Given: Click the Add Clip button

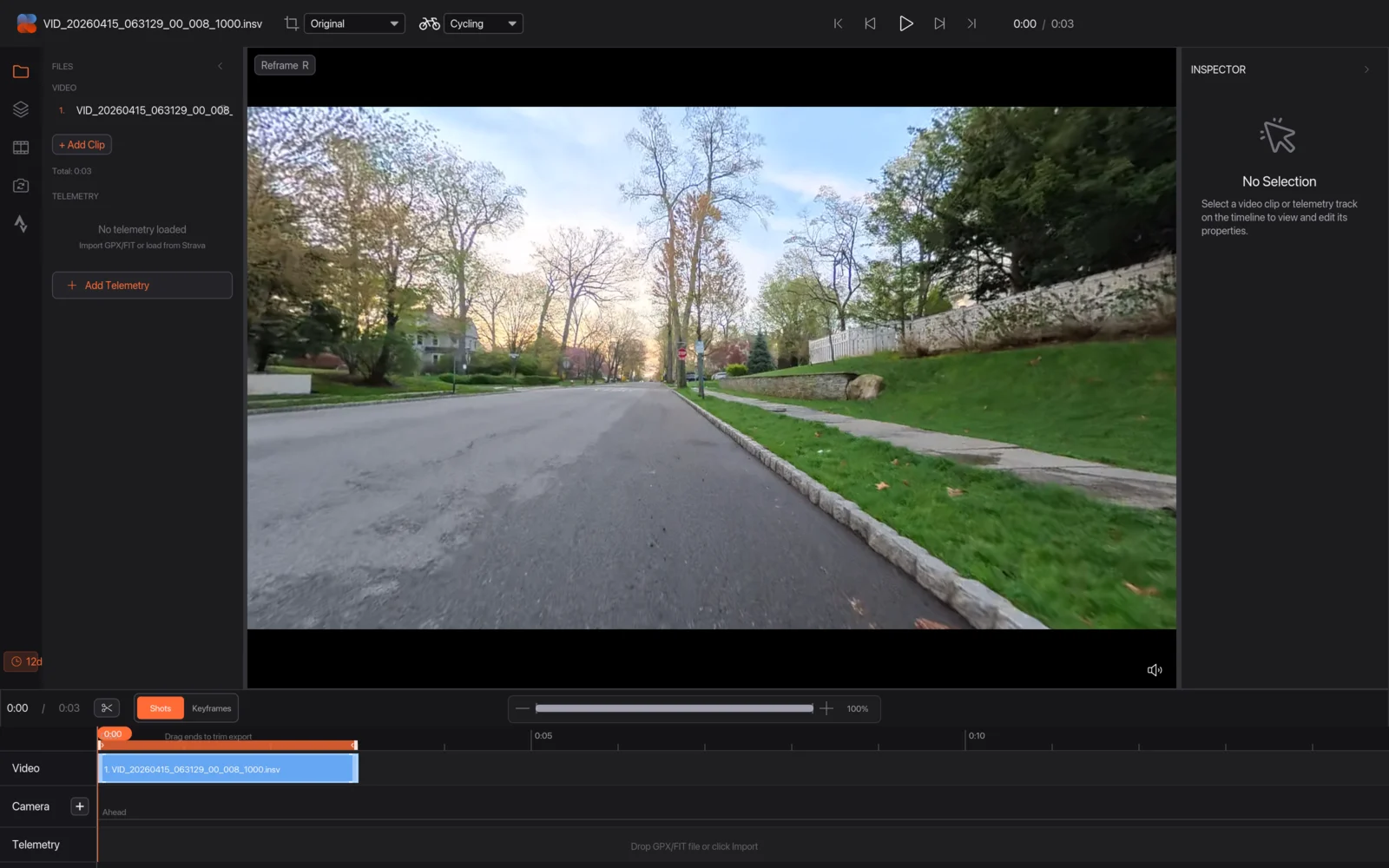Looking at the screenshot, I should 82,145.
